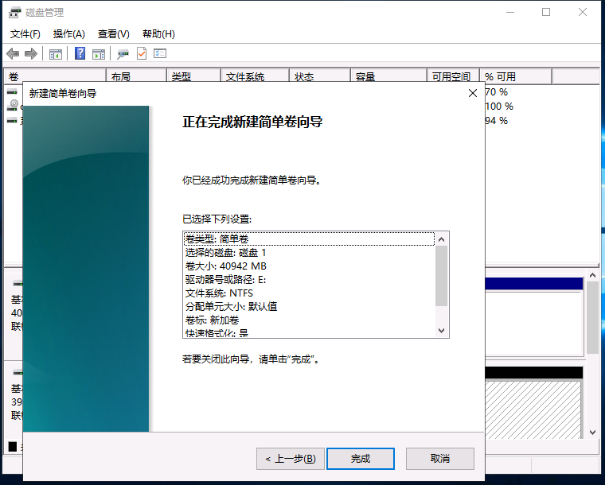This screenshot has height=486, width=605.
Task: Click the hatched unallocated disk partition
Action: click(x=533, y=410)
